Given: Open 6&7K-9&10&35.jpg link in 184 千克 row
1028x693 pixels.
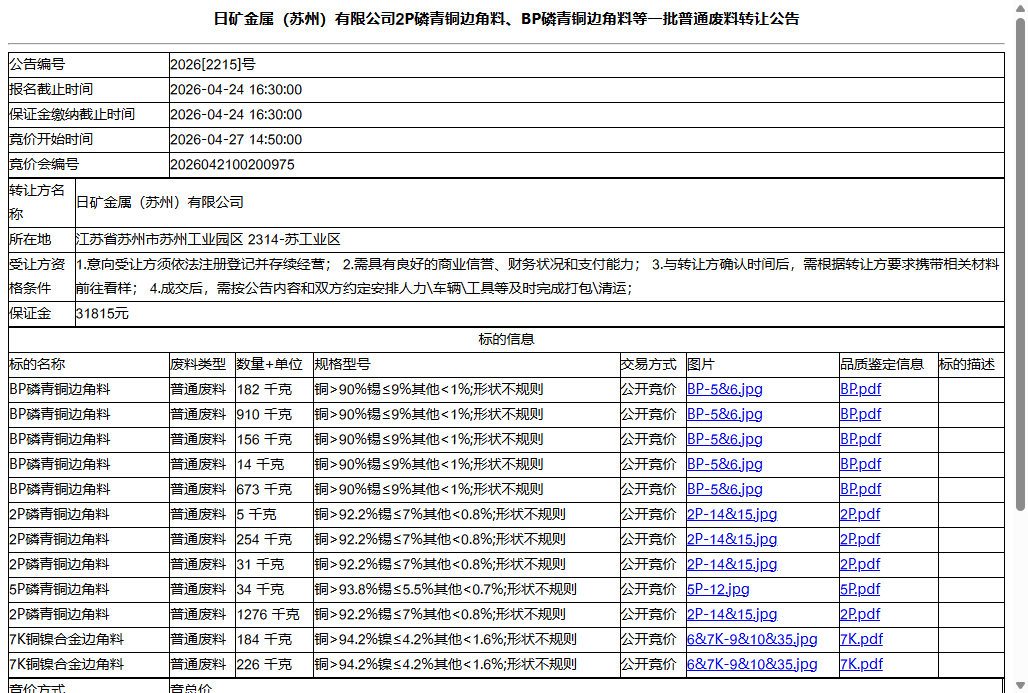Looking at the screenshot, I should [752, 639].
